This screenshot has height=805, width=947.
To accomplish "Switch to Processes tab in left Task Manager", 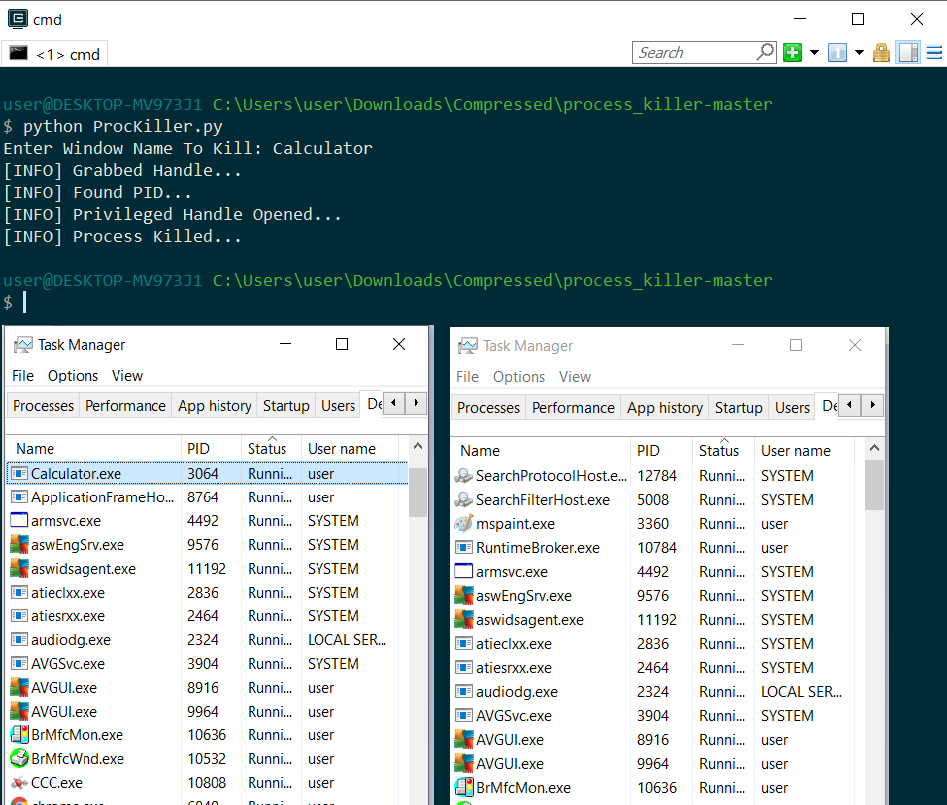I will point(43,406).
